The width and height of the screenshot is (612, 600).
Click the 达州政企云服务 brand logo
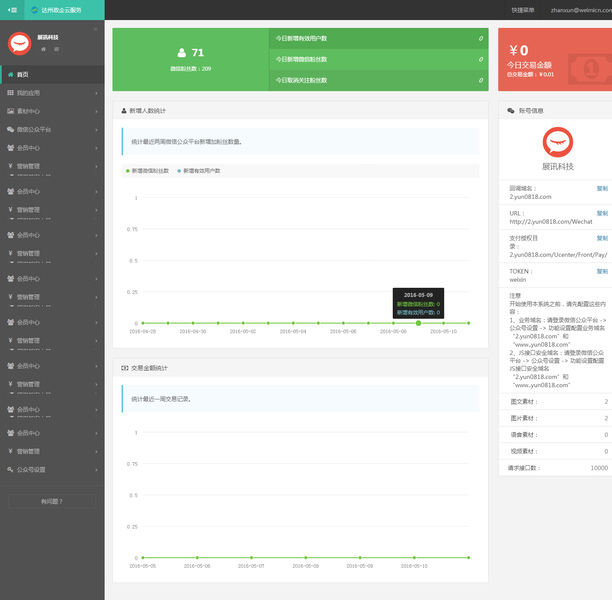[56, 10]
